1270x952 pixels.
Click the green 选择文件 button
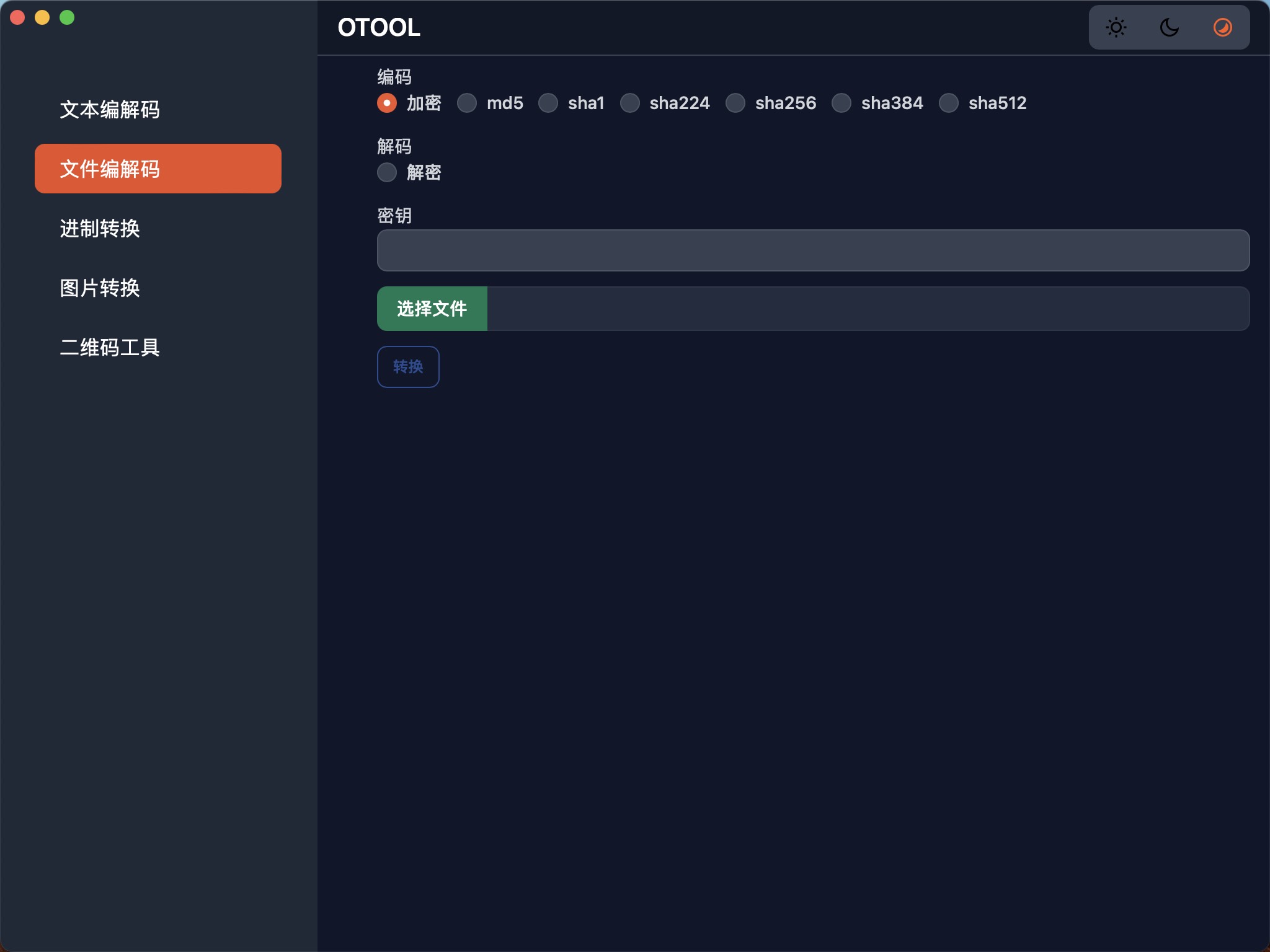432,309
